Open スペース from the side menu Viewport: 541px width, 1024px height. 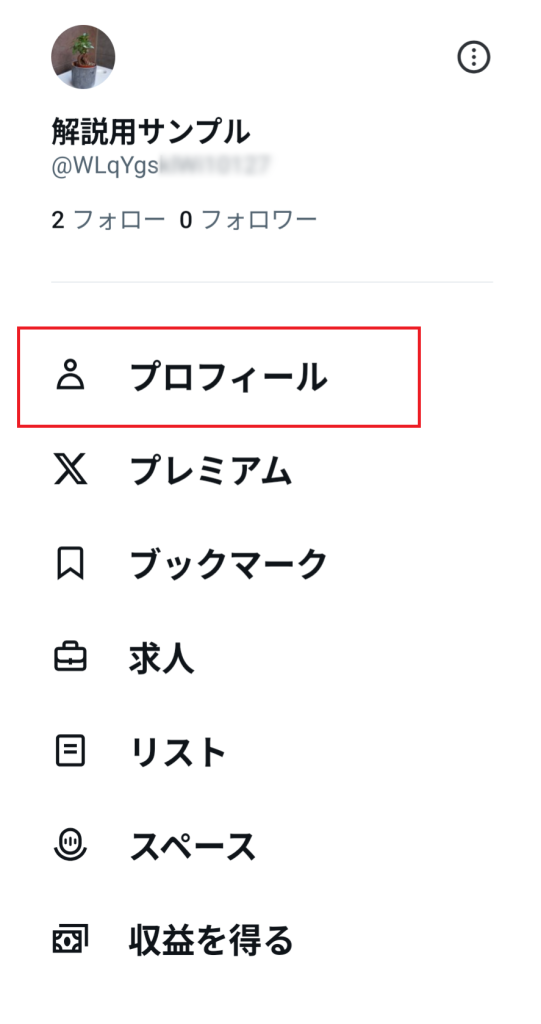(193, 846)
